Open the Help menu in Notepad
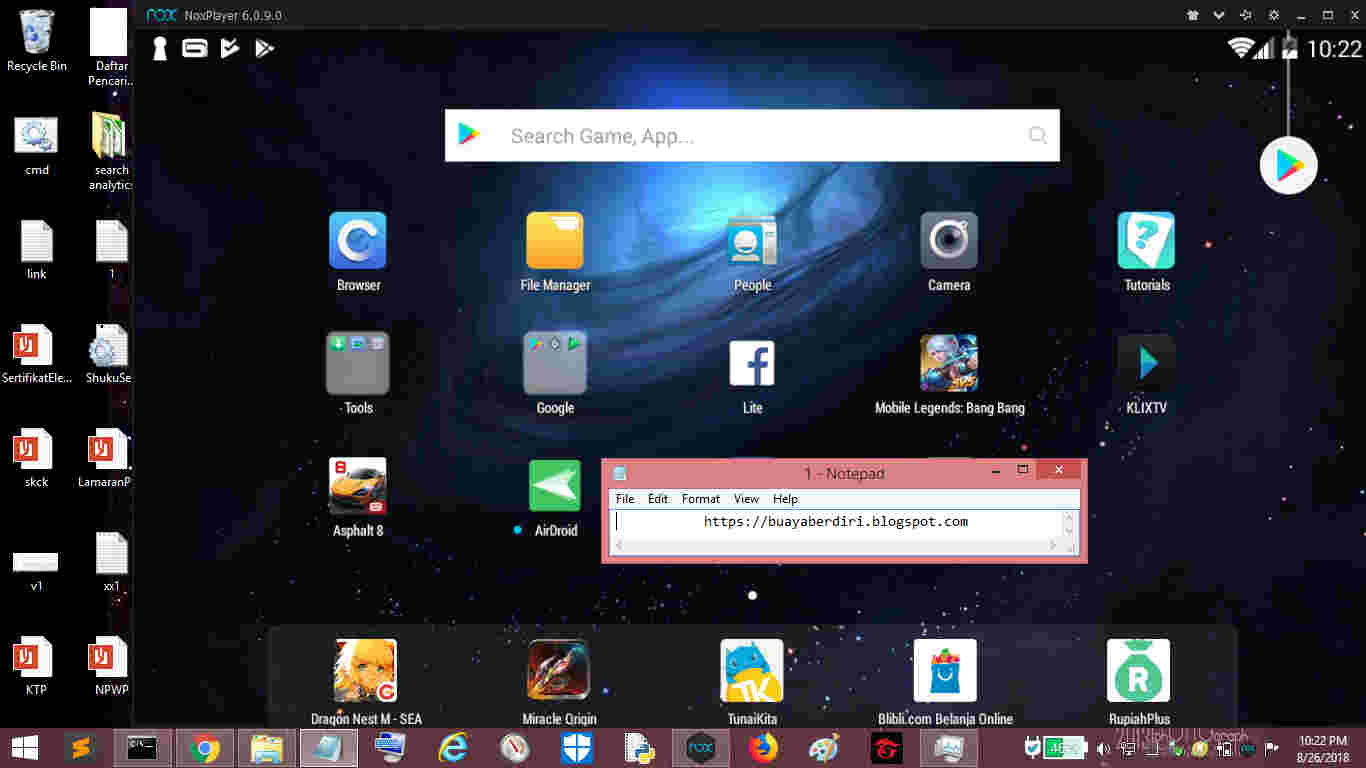The height and width of the screenshot is (768, 1366). pos(785,499)
